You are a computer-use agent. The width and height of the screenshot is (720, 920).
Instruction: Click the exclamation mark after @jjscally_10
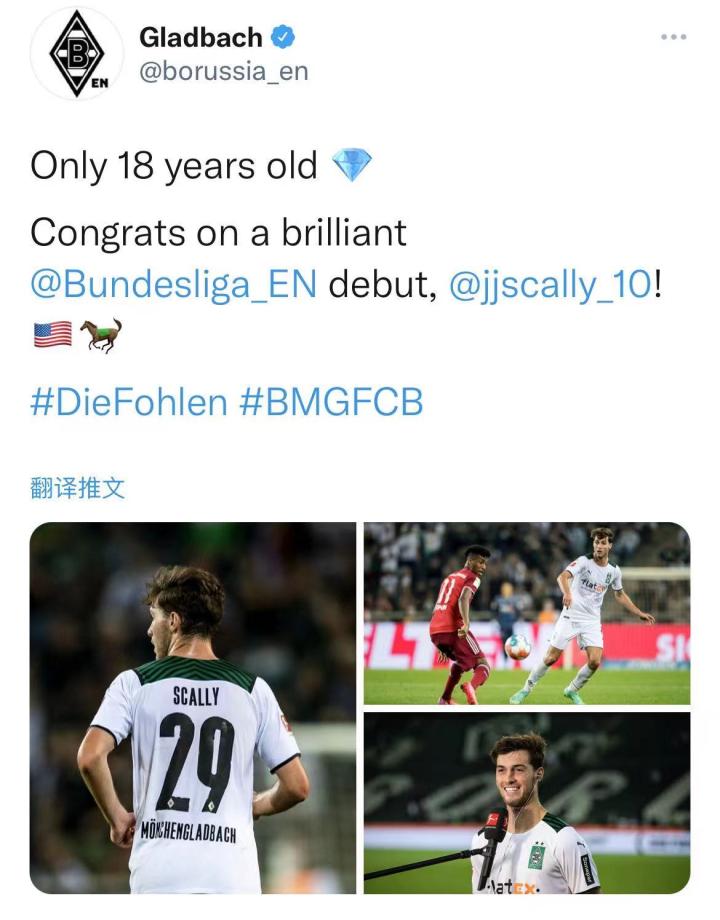(x=658, y=284)
